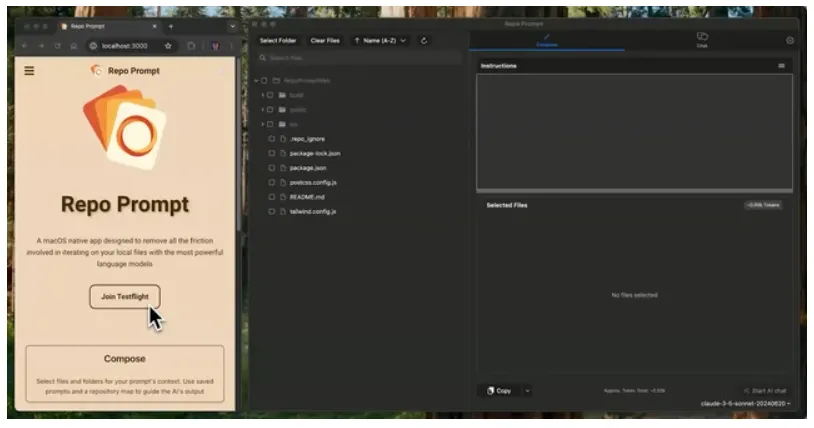Switch to the Chat tab
The image size is (814, 428).
702,40
